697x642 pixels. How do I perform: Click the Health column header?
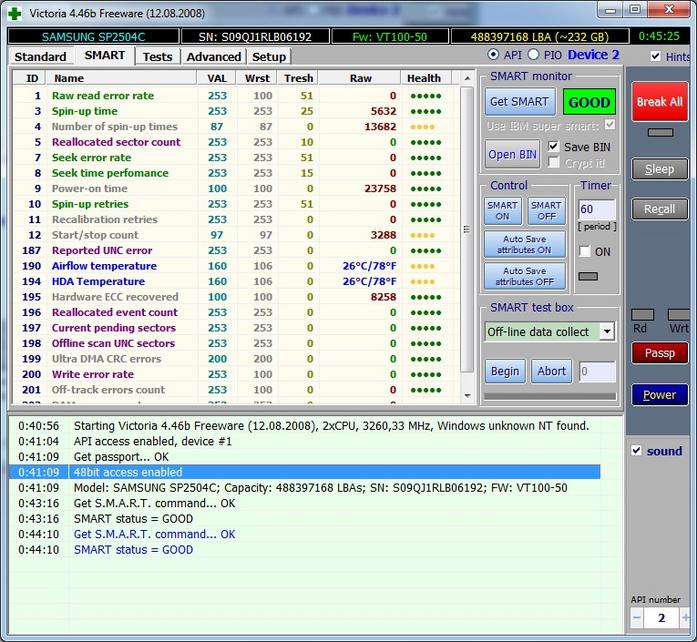pos(426,78)
